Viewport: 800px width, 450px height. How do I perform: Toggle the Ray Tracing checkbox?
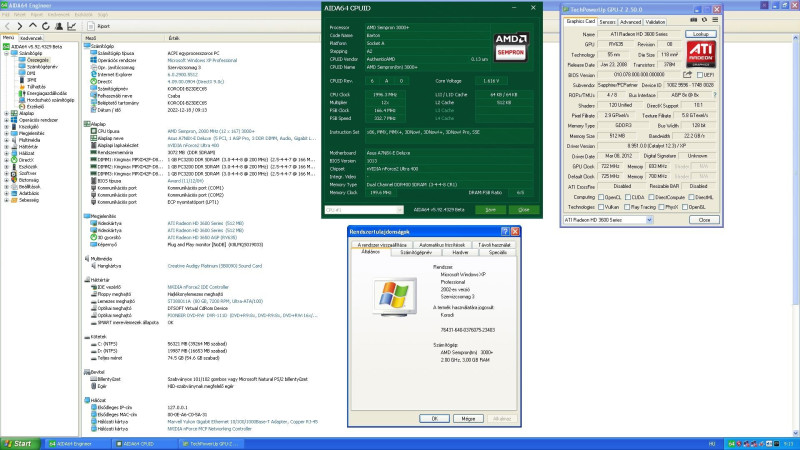[x=627, y=207]
